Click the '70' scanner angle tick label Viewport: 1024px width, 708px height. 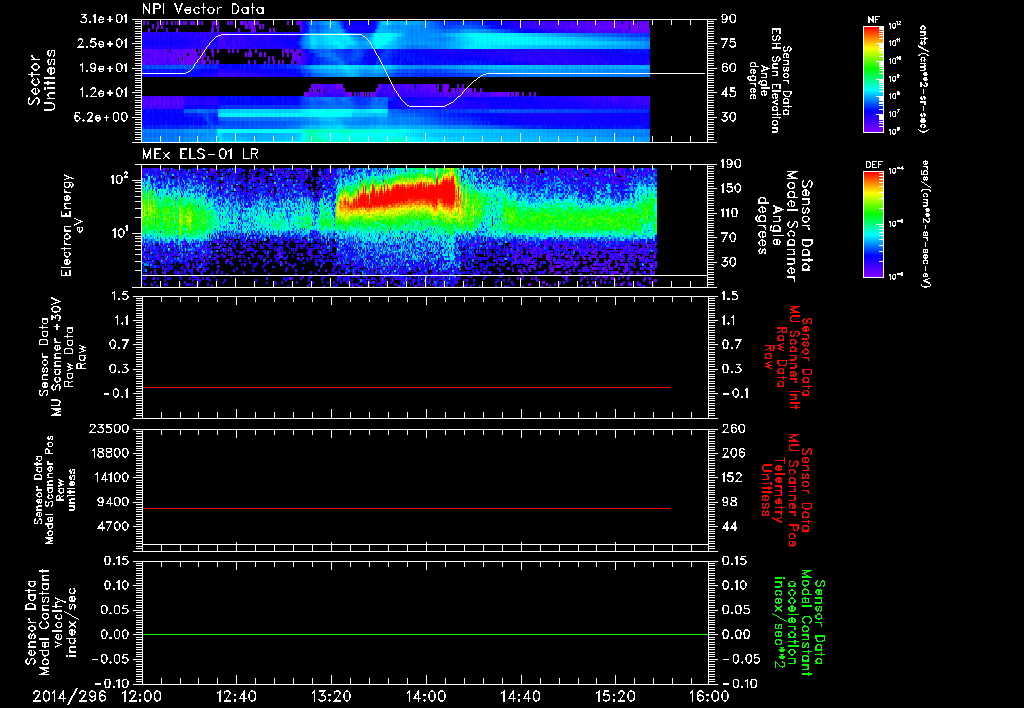[x=728, y=238]
